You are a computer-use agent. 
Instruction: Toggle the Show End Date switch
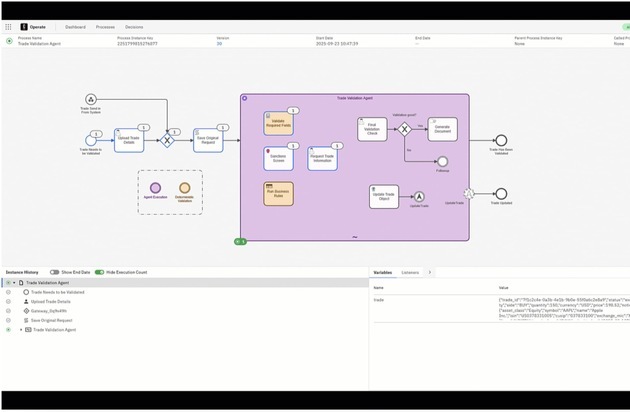point(55,272)
